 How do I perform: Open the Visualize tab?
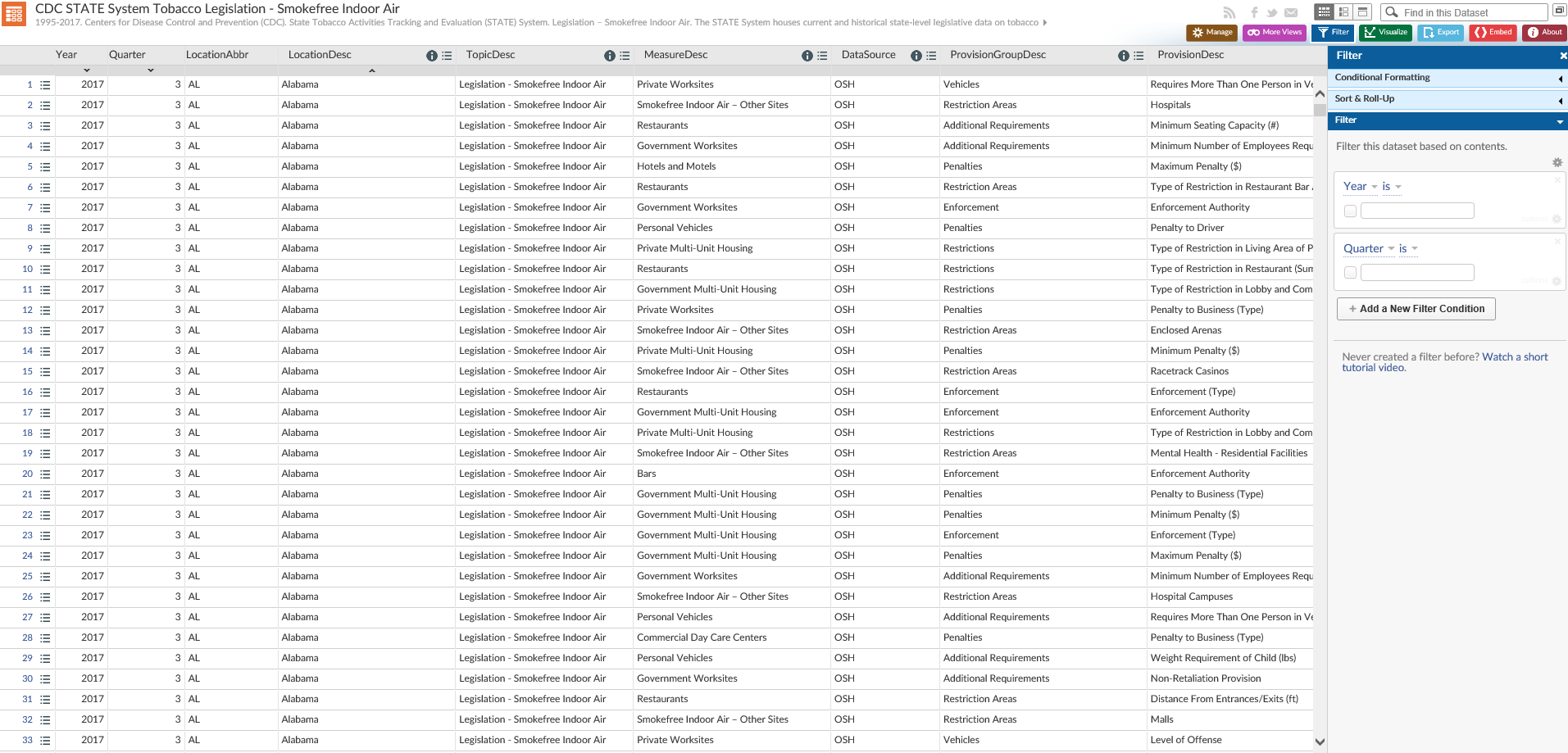click(1385, 33)
